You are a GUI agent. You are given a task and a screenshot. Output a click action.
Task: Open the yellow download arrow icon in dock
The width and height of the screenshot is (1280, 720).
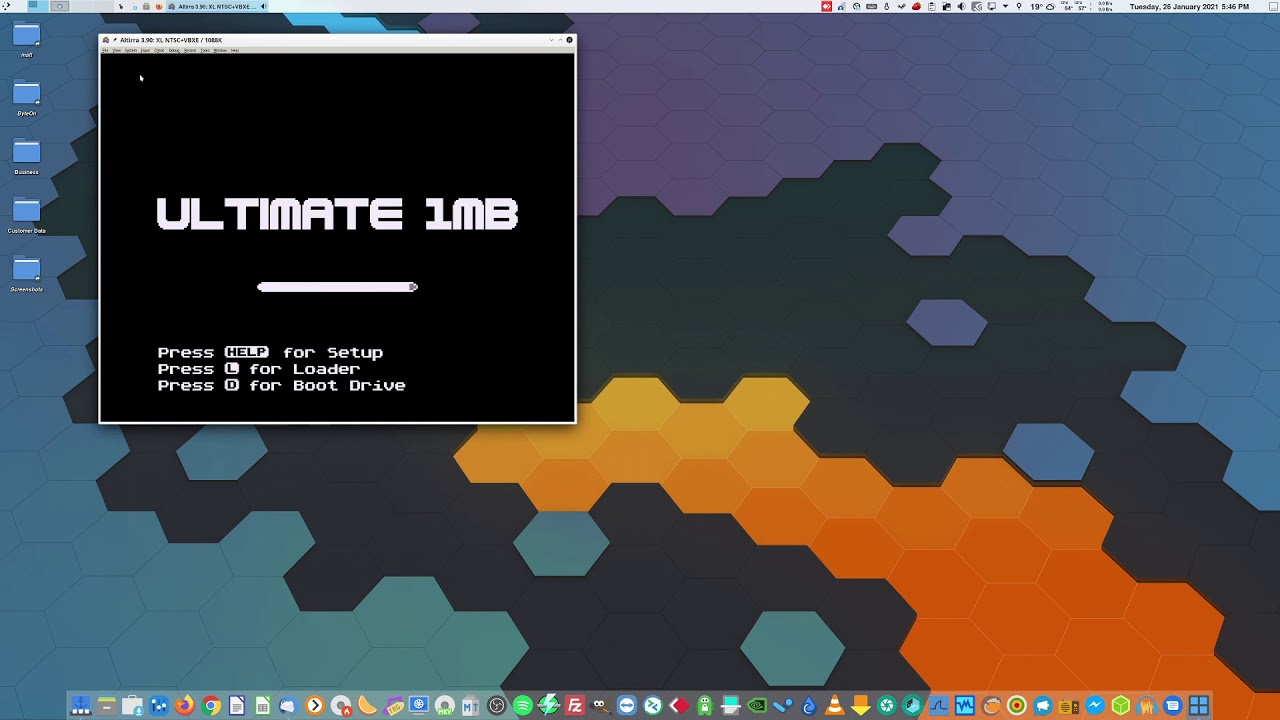coord(860,706)
